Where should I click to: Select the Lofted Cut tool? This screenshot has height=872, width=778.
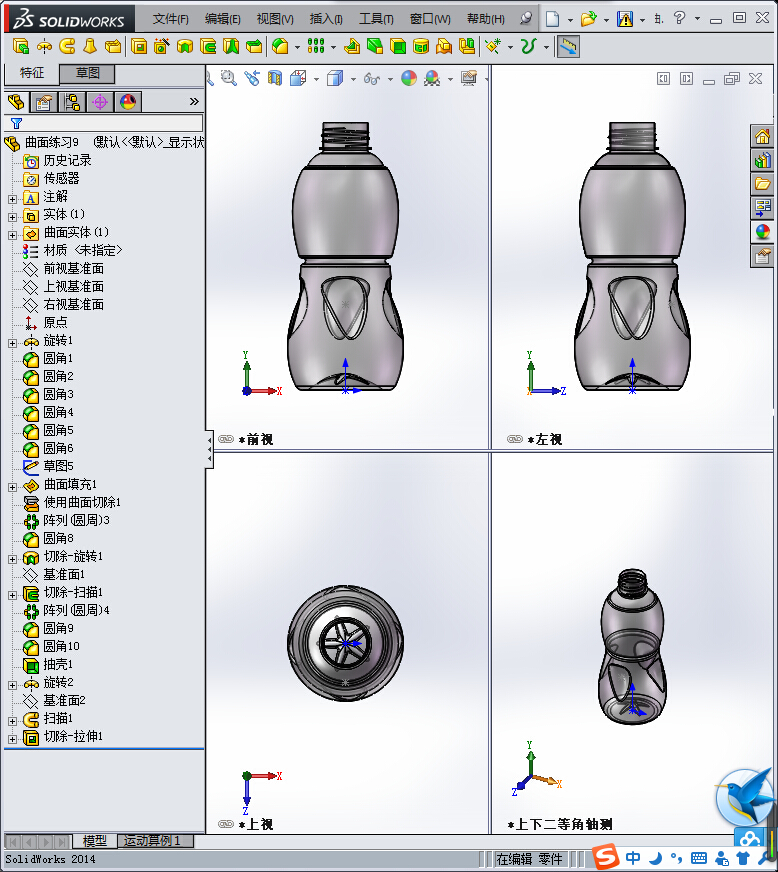tap(230, 46)
